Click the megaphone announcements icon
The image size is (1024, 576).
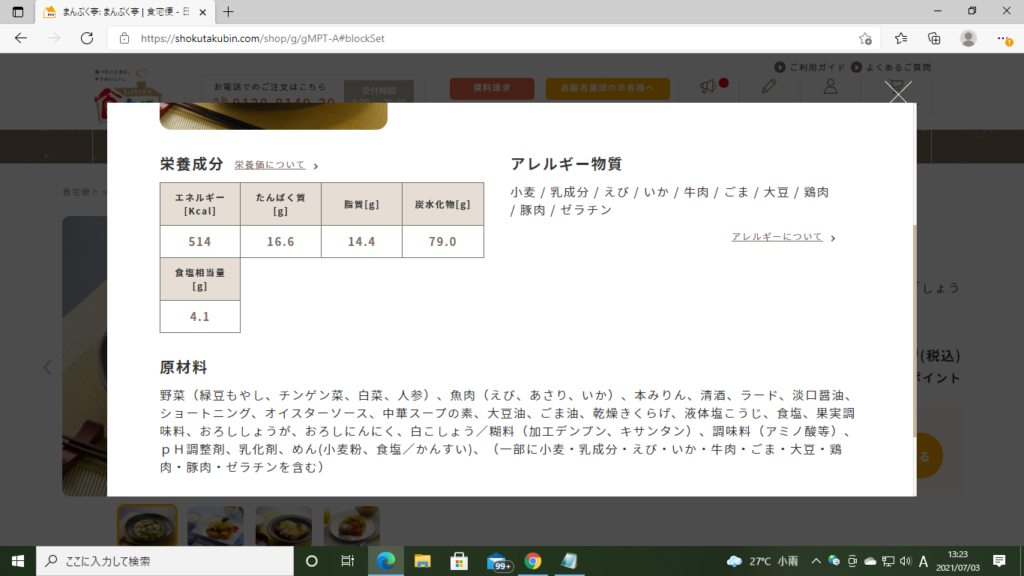[709, 86]
